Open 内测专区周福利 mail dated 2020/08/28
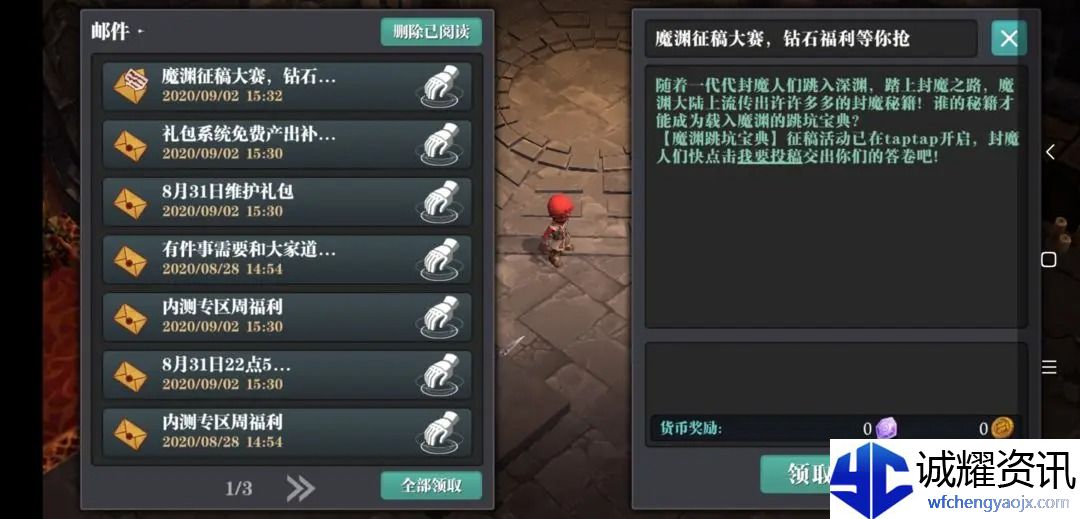Screen dimensions: 1080x519 pos(287,433)
